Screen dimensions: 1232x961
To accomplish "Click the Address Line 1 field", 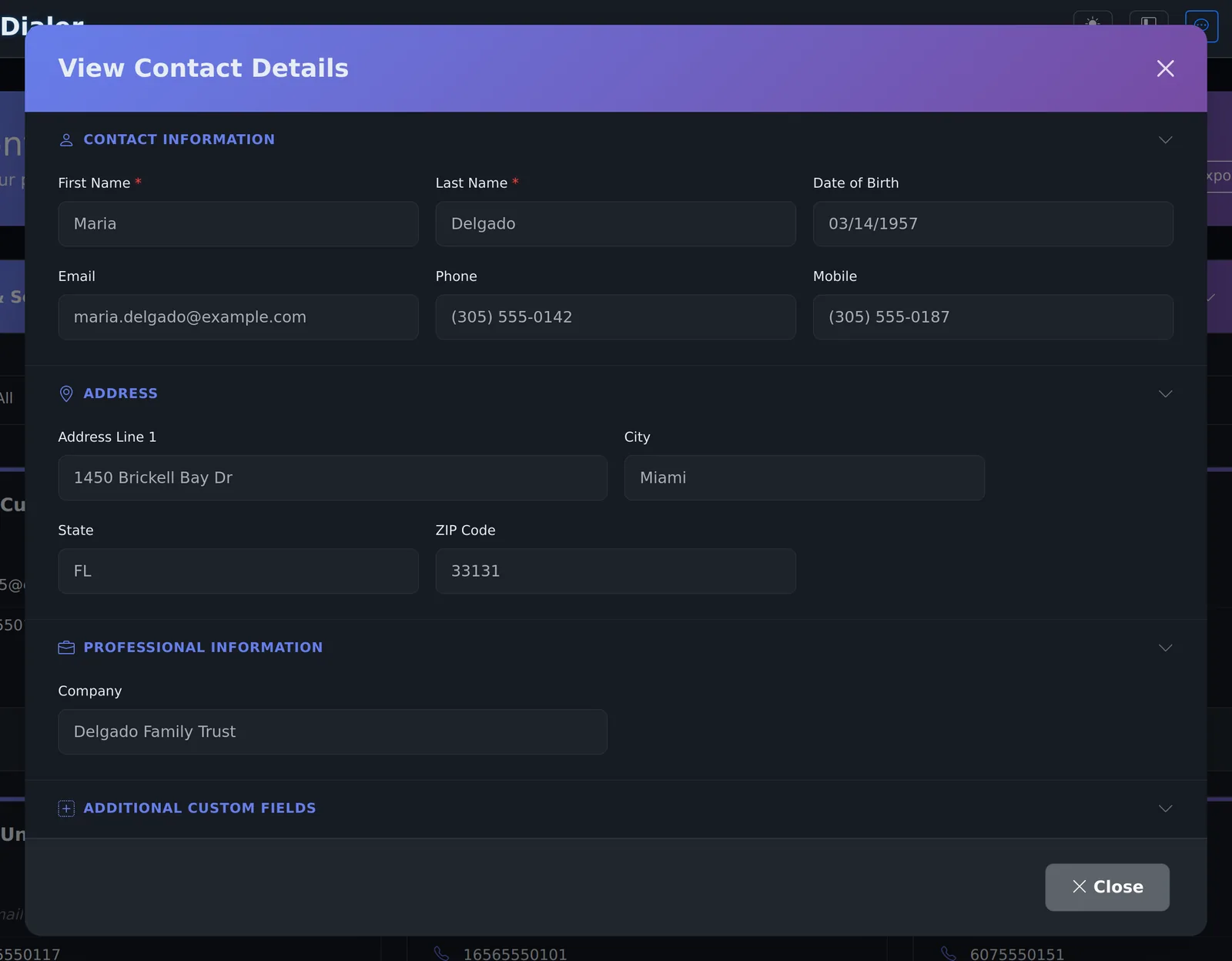I will point(333,478).
